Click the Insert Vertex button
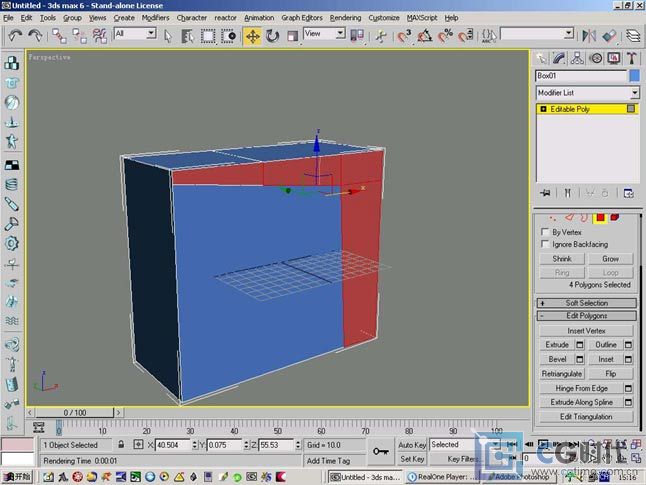Screen dimensions: 646x485 point(586,330)
